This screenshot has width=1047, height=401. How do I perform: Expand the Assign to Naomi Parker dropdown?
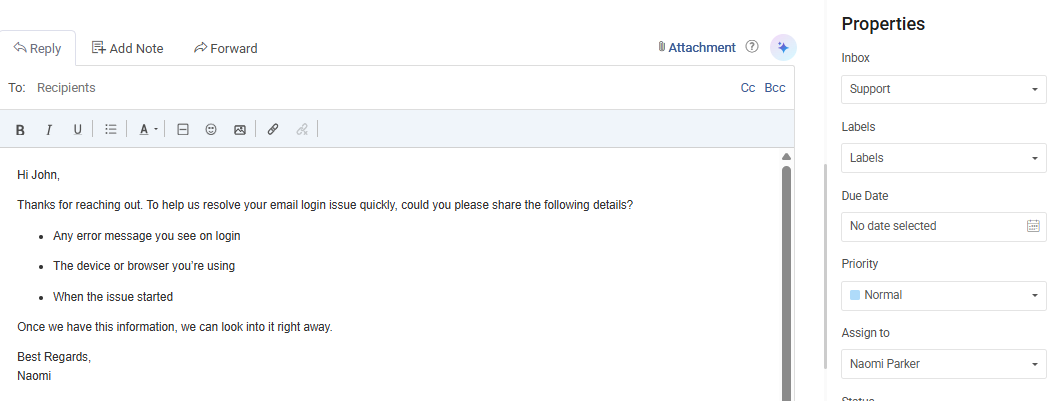[943, 364]
